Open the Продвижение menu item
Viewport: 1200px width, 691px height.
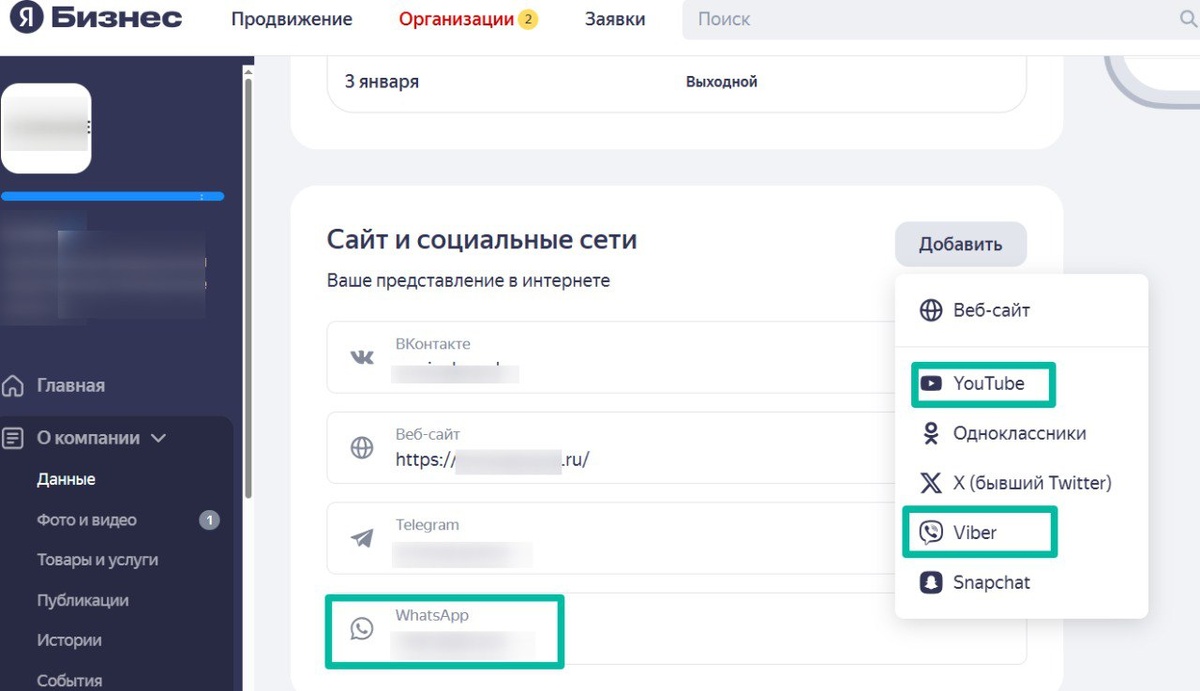(292, 19)
